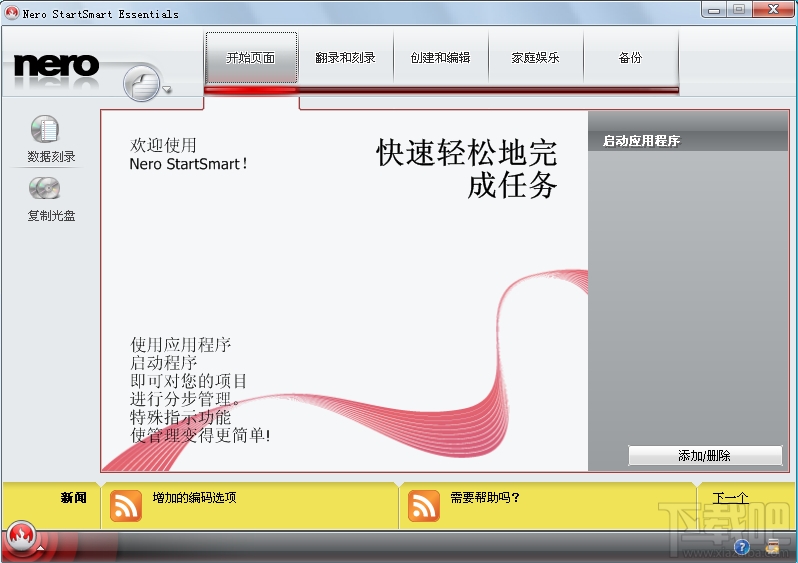This screenshot has width=798, height=563.
Task: Click the 启动应用程序 panel header
Action: click(x=688, y=140)
